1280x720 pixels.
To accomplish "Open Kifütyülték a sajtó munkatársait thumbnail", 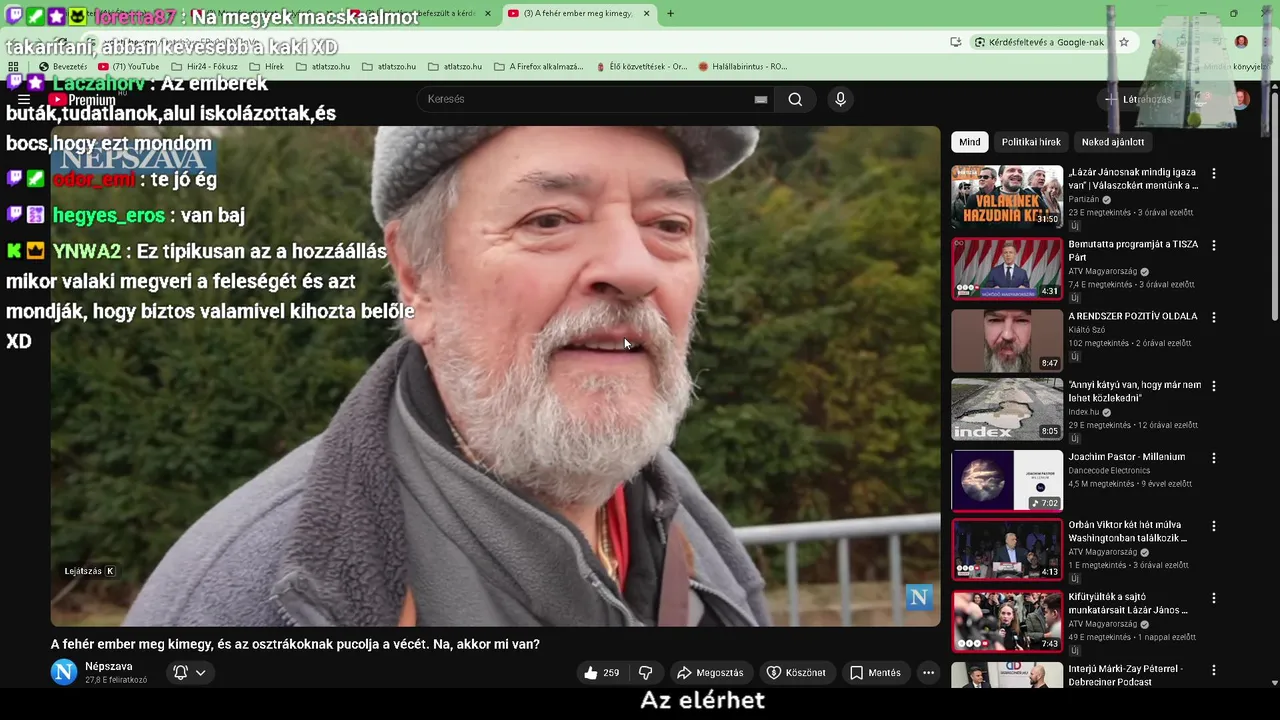I will point(1007,621).
